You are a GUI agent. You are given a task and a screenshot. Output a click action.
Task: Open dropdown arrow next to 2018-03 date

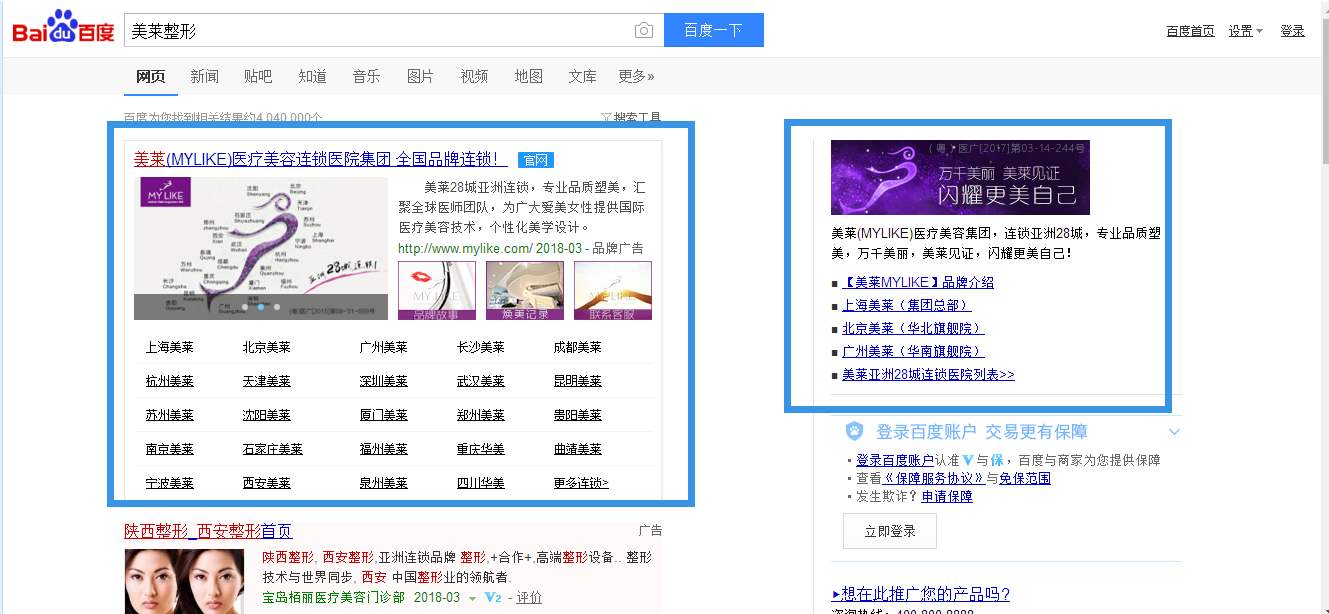click(472, 598)
